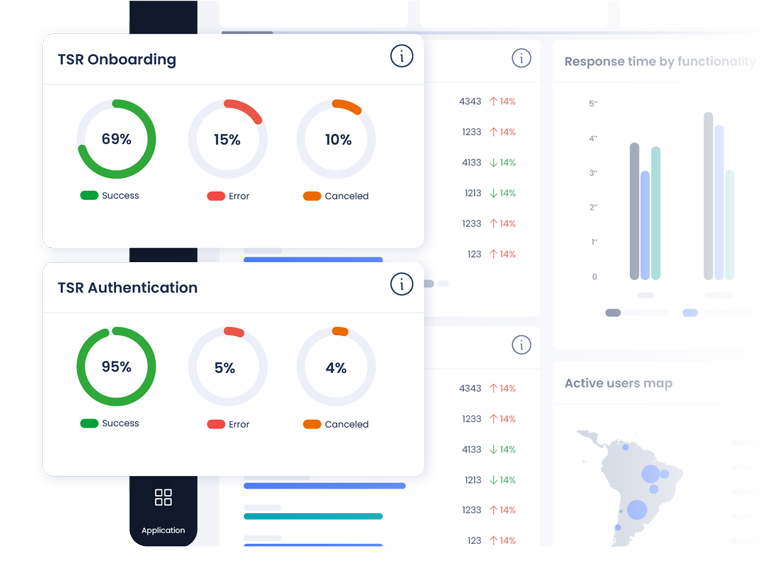Click info icon on lower stats panel
Image resolution: width=768 pixels, height=577 pixels.
521,345
